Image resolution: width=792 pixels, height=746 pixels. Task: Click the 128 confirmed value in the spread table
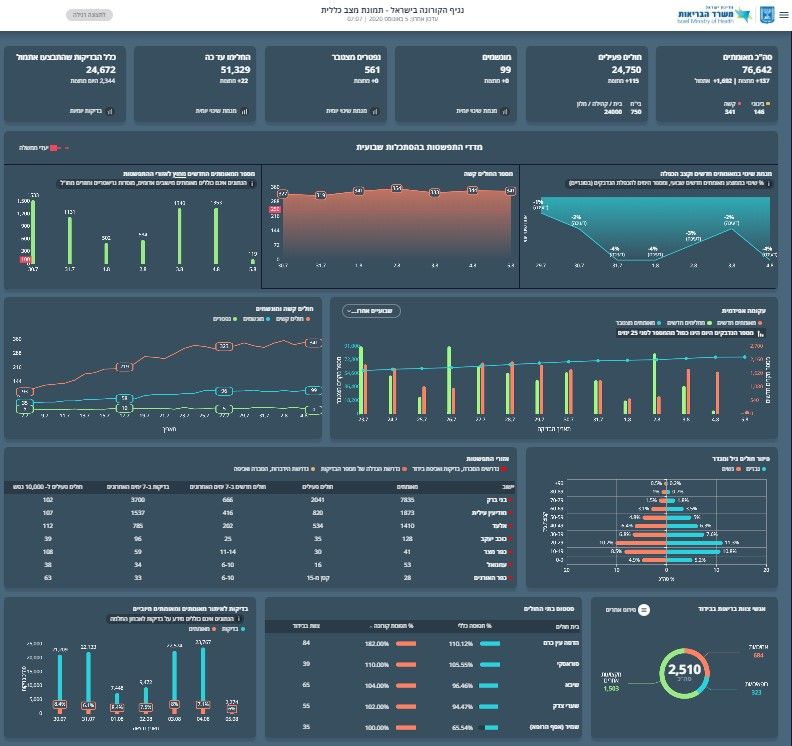[x=407, y=539]
